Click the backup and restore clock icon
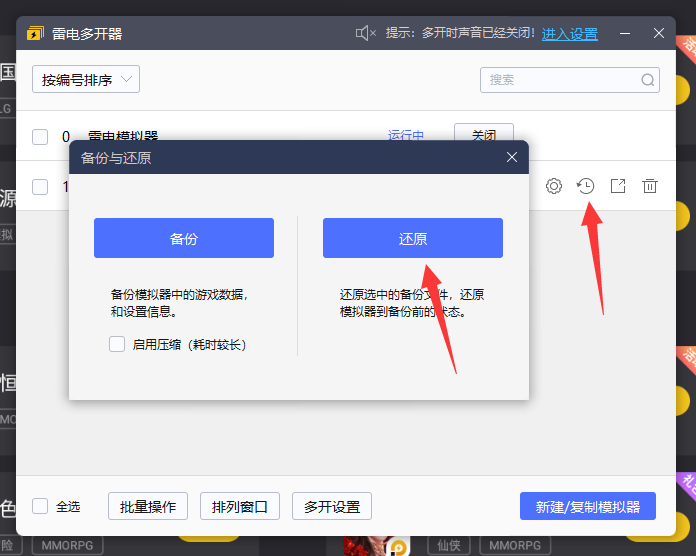Image resolution: width=696 pixels, height=556 pixels. click(586, 186)
